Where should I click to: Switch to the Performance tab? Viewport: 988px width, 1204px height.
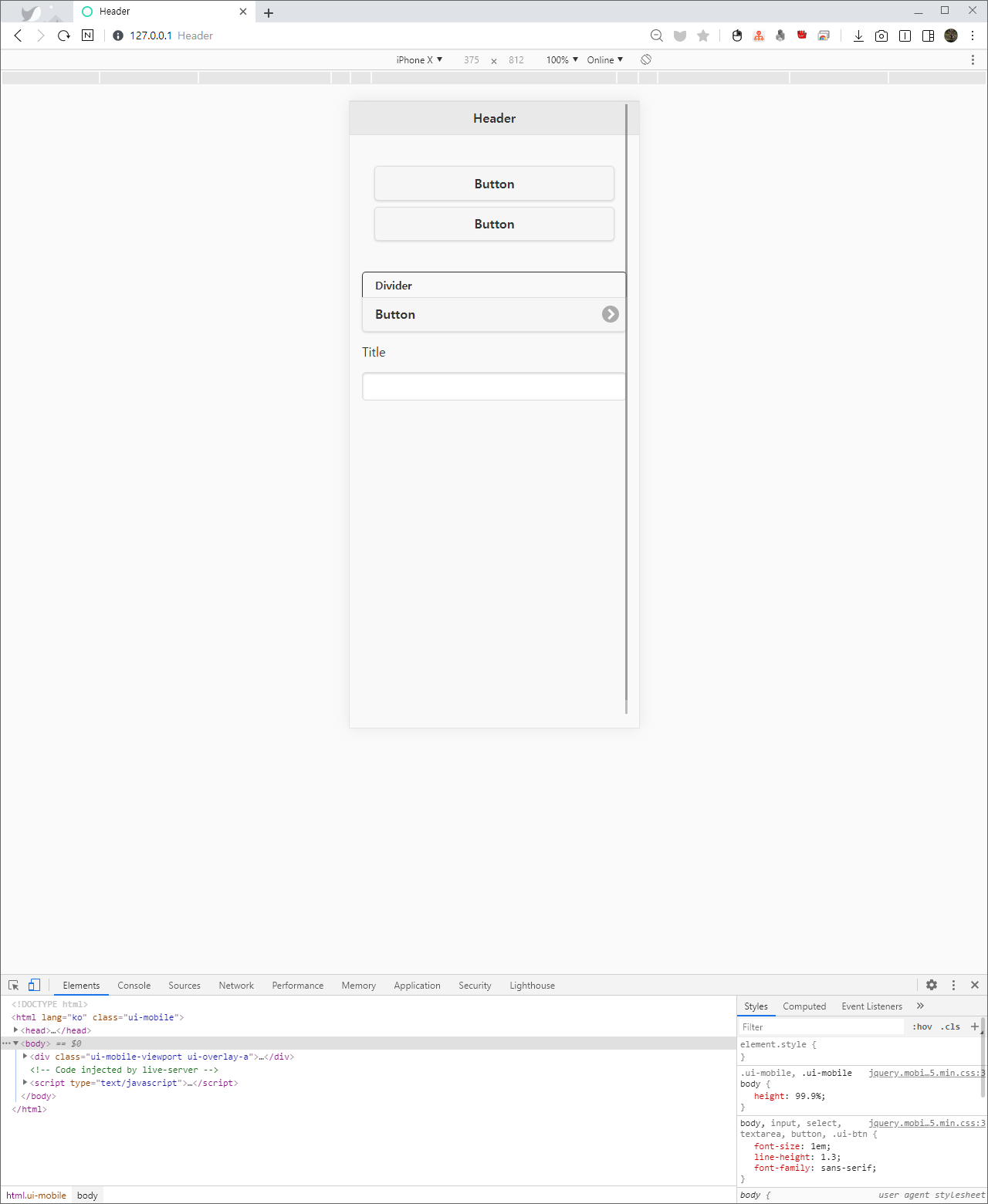[x=298, y=986]
